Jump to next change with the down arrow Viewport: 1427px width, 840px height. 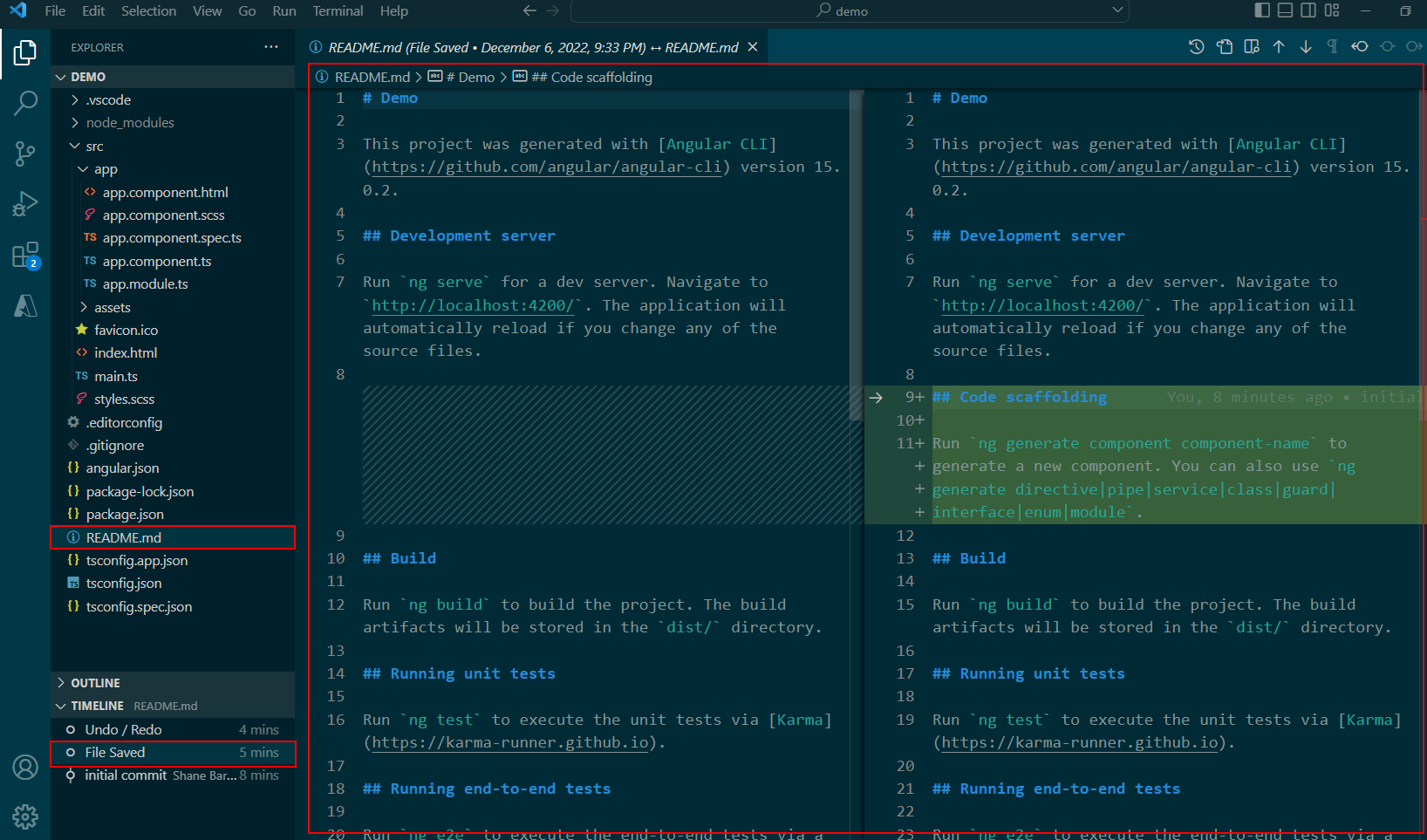tap(1306, 46)
